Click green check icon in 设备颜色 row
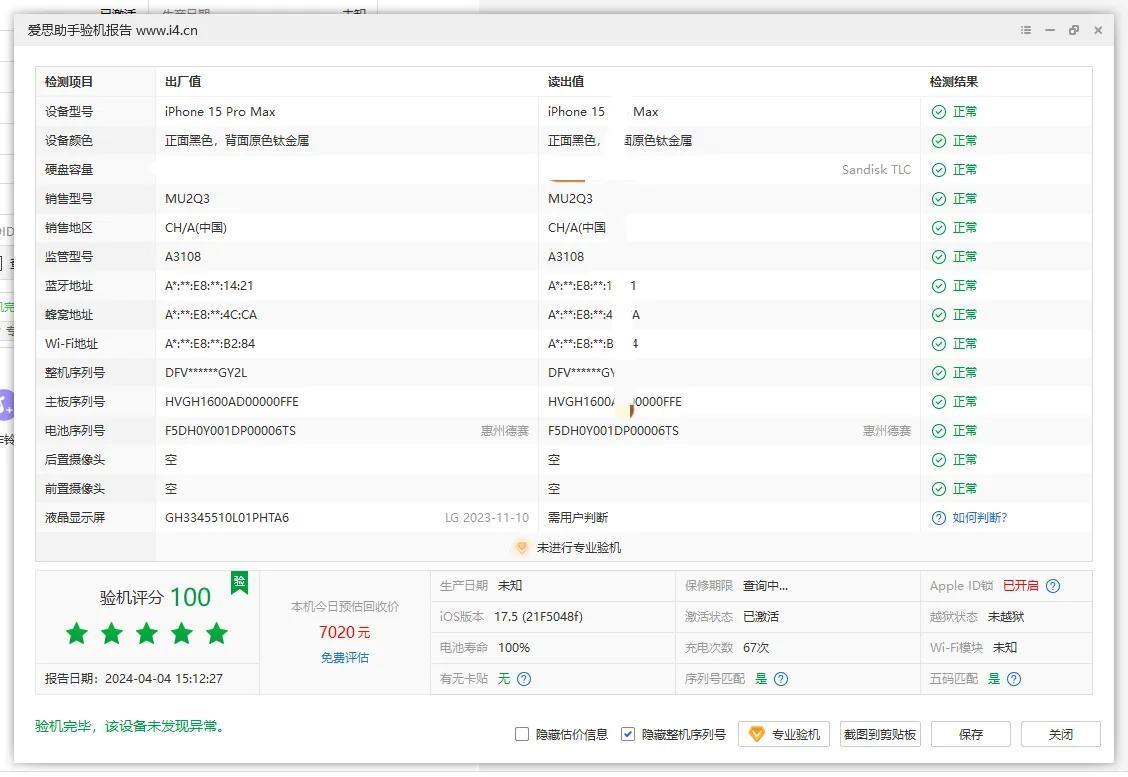The image size is (1128, 777). (x=939, y=141)
